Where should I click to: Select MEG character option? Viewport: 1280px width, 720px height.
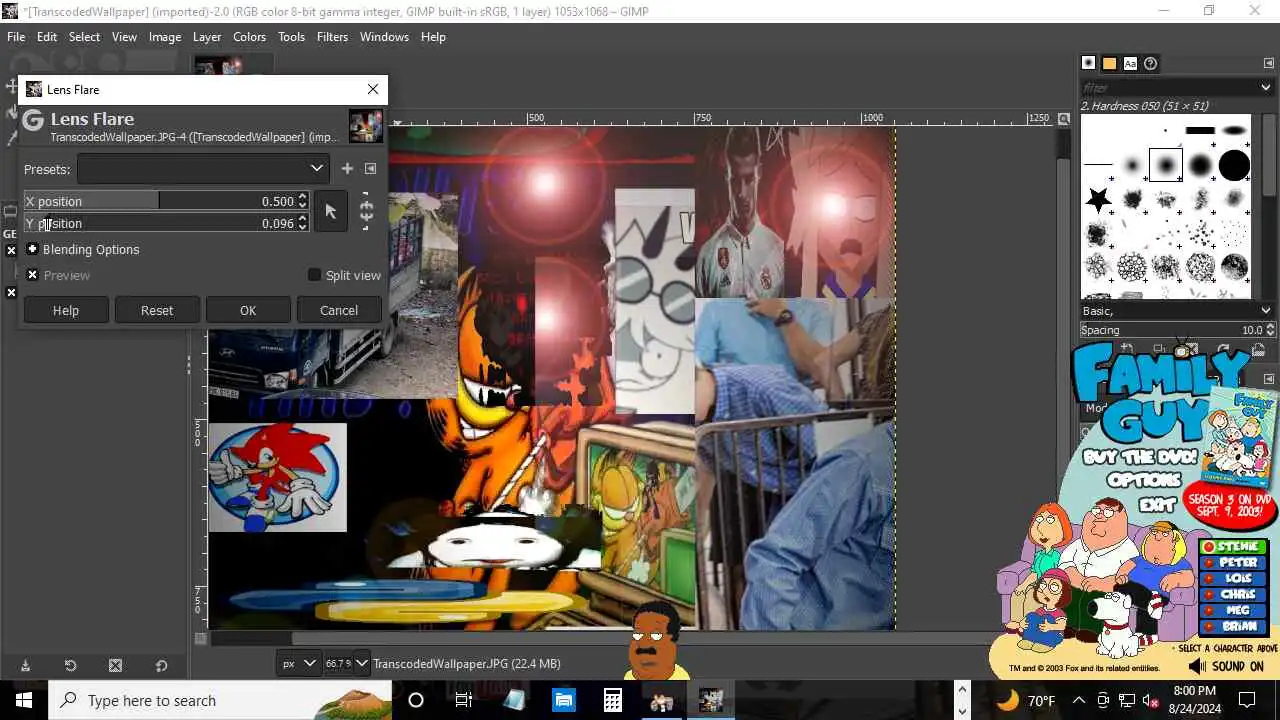[x=1235, y=611]
